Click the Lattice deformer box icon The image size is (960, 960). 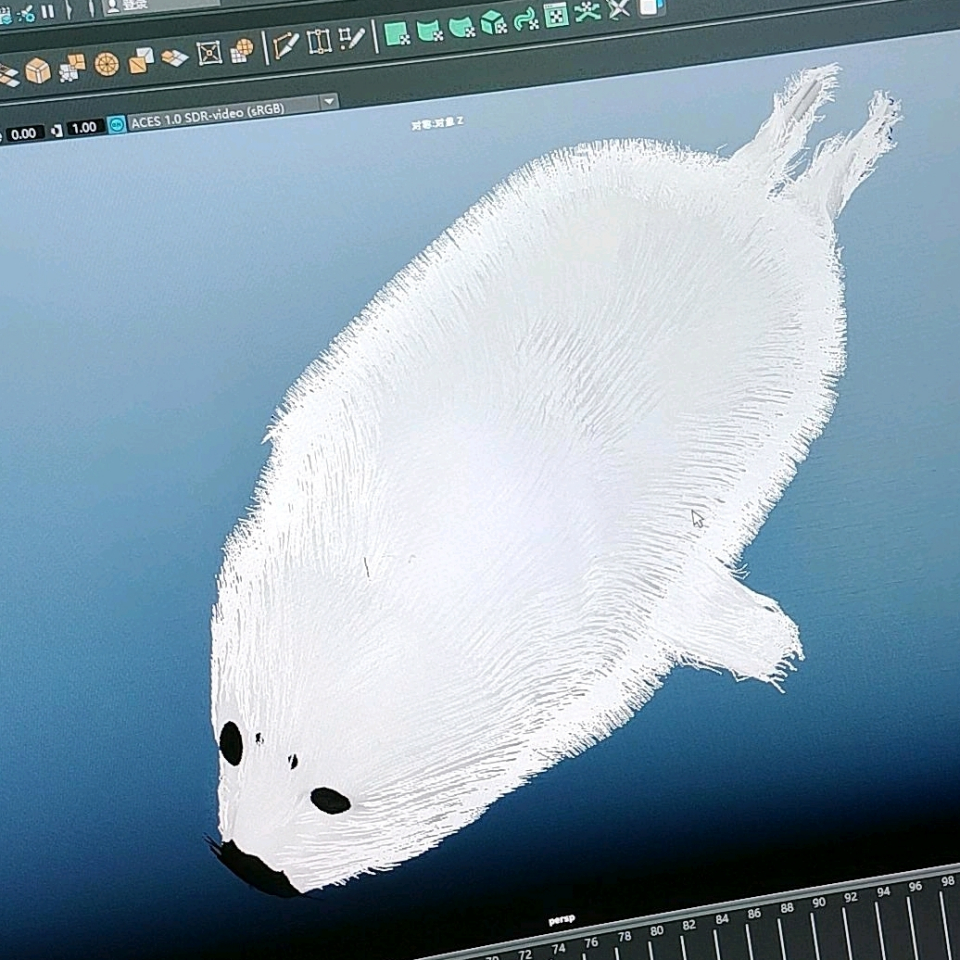pyautogui.click(x=209, y=53)
